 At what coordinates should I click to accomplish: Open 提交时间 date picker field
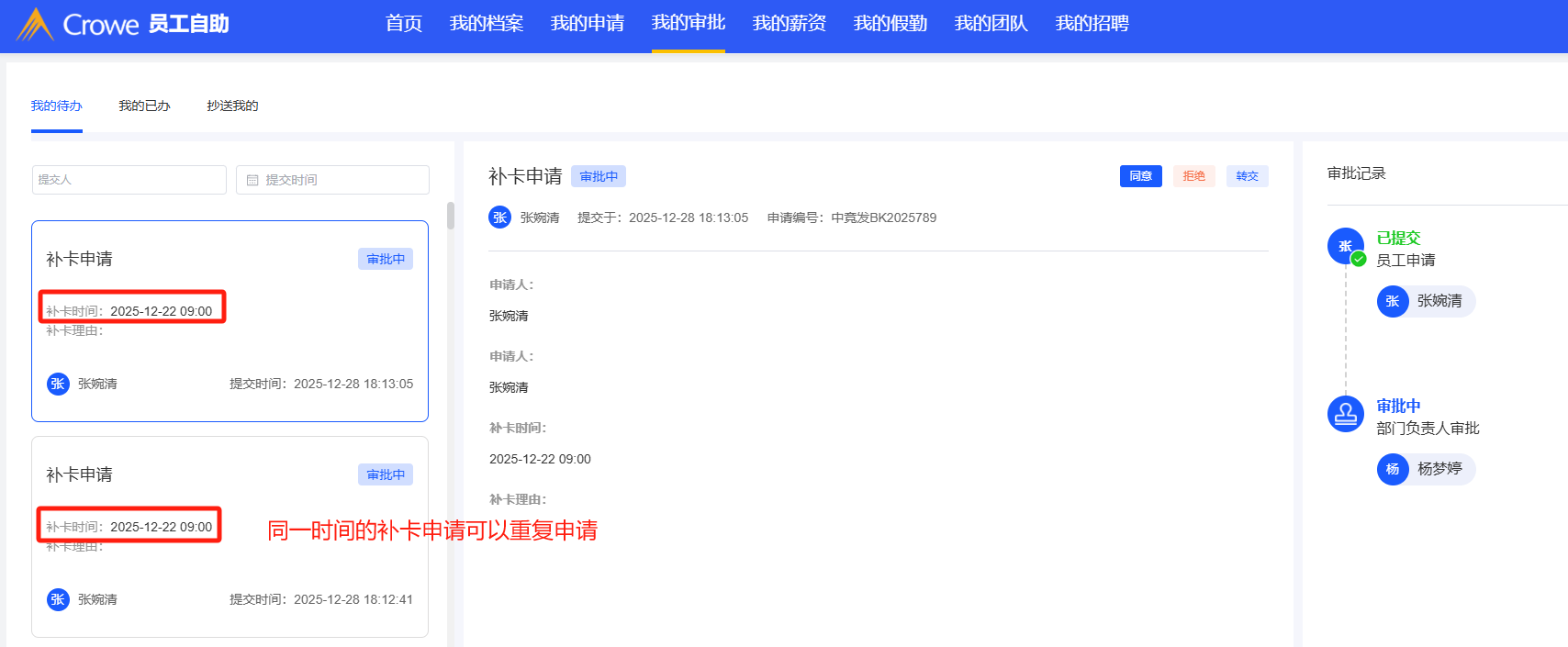332,180
